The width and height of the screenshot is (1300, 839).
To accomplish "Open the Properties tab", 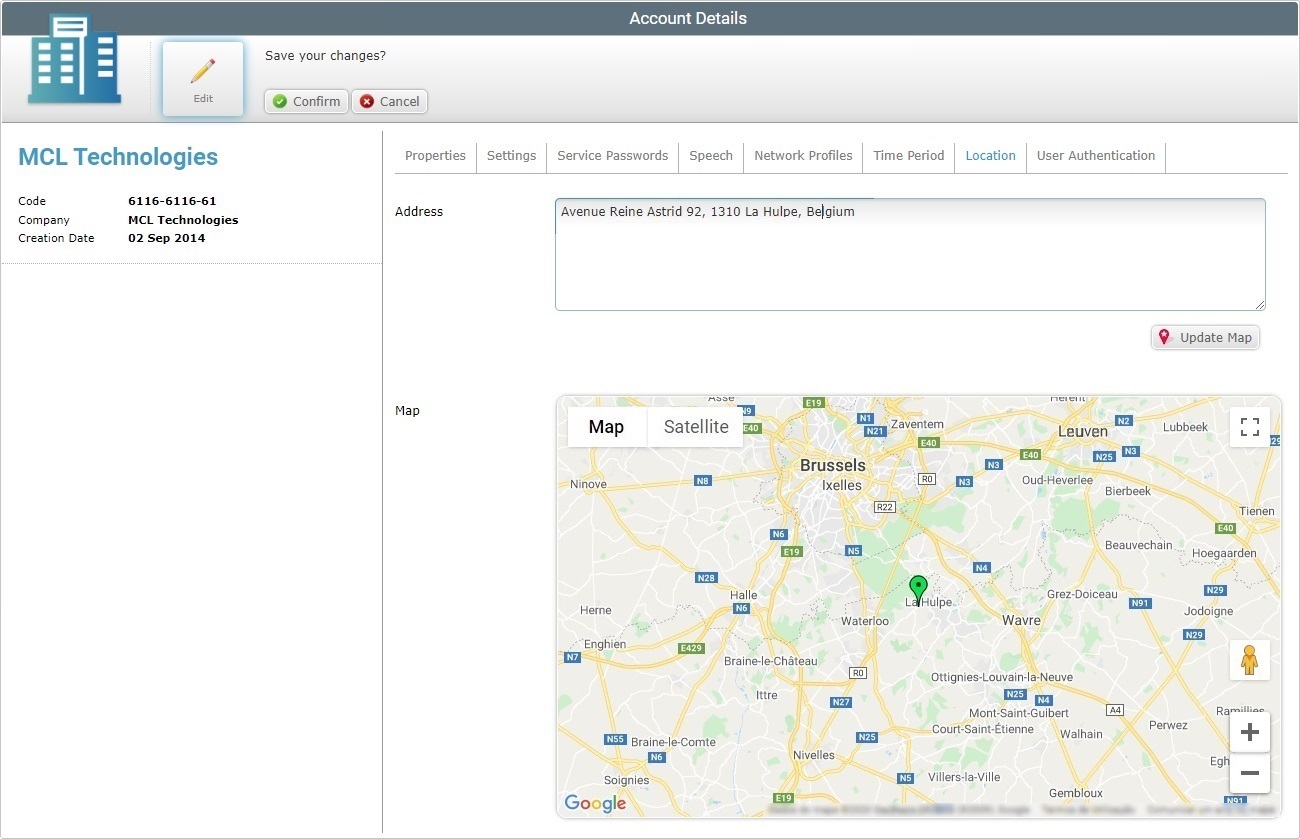I will coord(435,156).
